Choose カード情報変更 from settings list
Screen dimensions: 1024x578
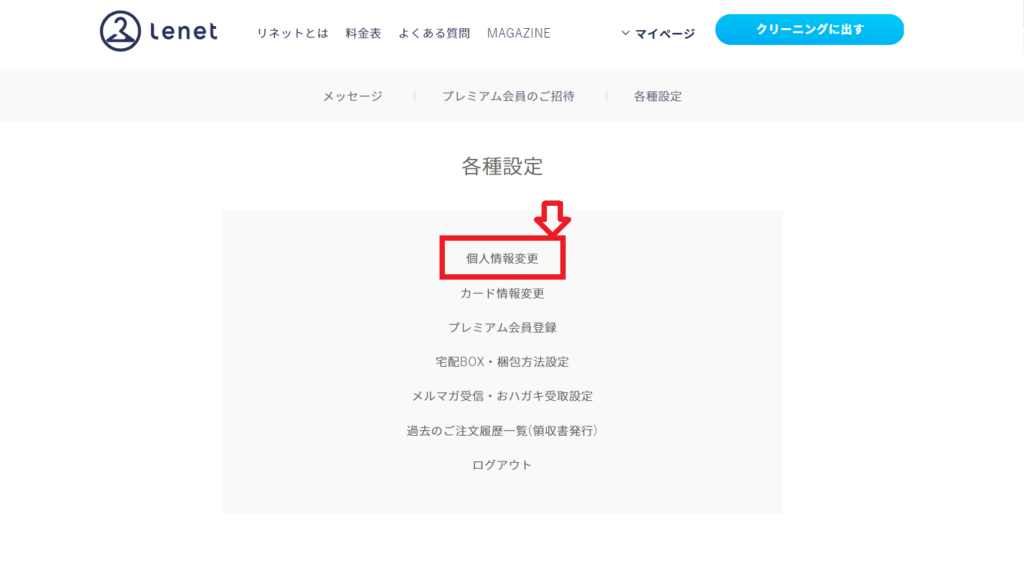pos(502,293)
